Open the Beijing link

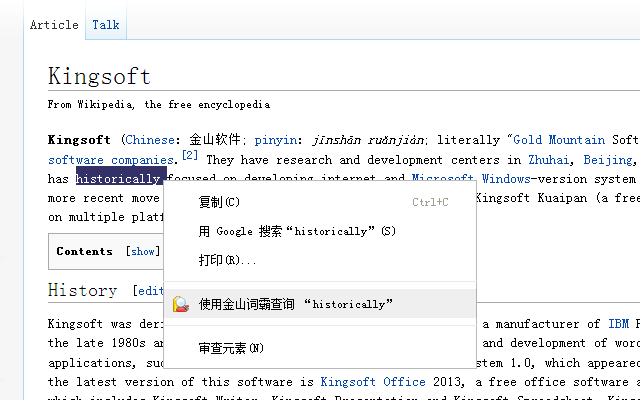(607, 160)
